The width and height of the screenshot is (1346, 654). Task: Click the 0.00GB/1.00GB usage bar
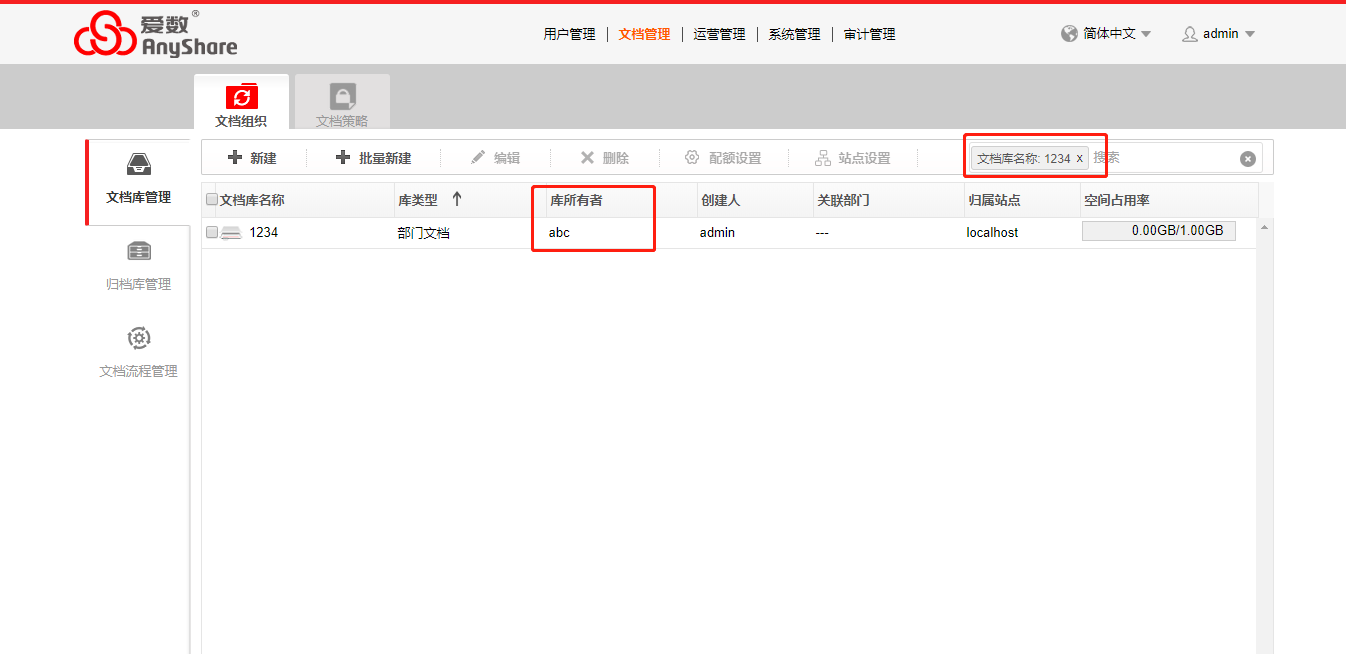[1159, 231]
